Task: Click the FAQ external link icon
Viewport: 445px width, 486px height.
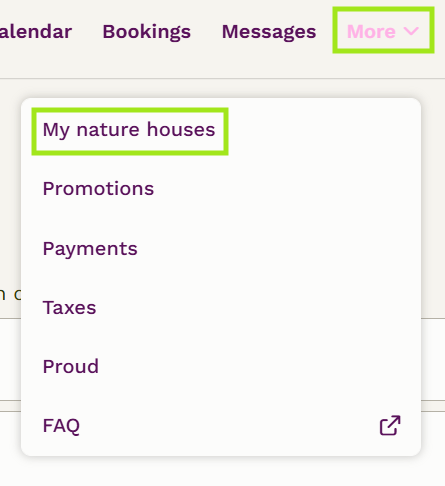Action: (390, 425)
